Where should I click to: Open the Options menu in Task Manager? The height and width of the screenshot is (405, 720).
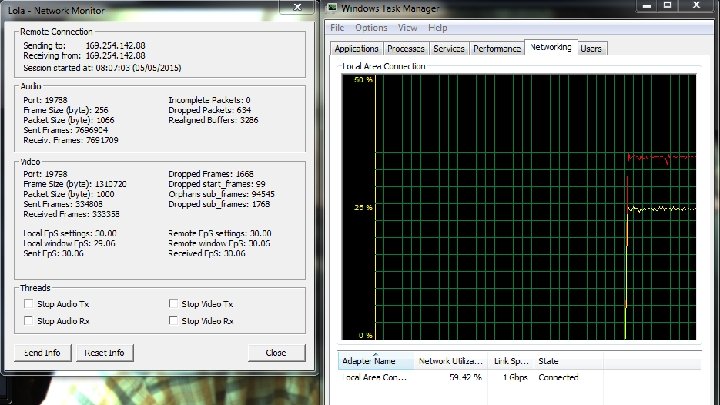click(x=371, y=28)
